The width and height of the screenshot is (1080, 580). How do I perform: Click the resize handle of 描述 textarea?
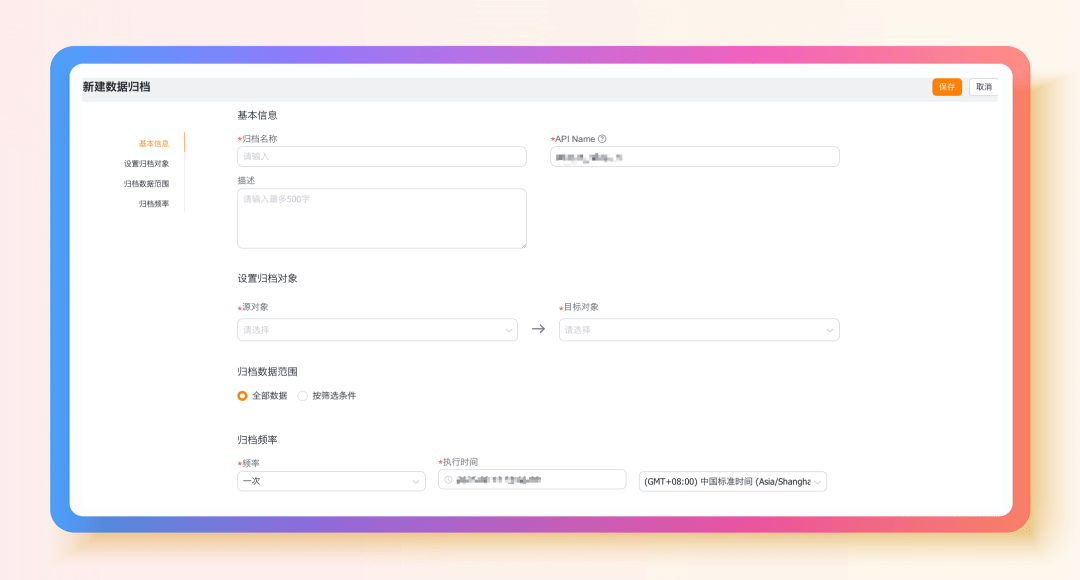[x=522, y=244]
